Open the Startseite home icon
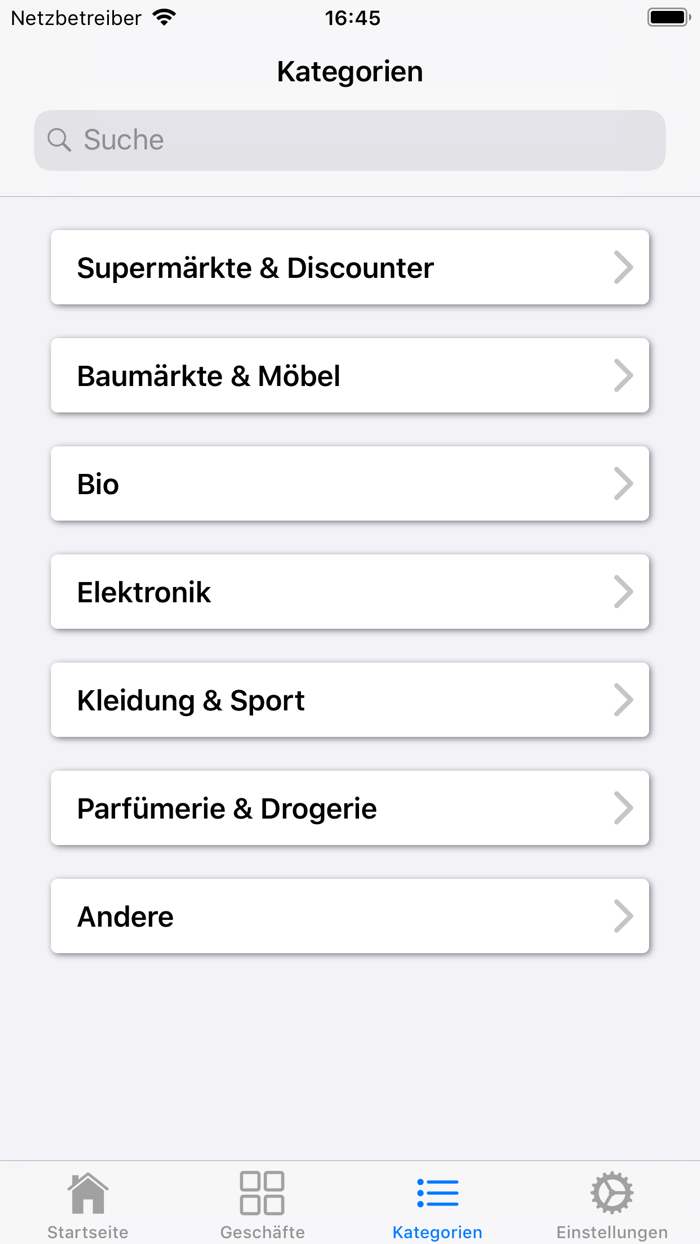Image resolution: width=700 pixels, height=1244 pixels. pyautogui.click(x=88, y=1192)
